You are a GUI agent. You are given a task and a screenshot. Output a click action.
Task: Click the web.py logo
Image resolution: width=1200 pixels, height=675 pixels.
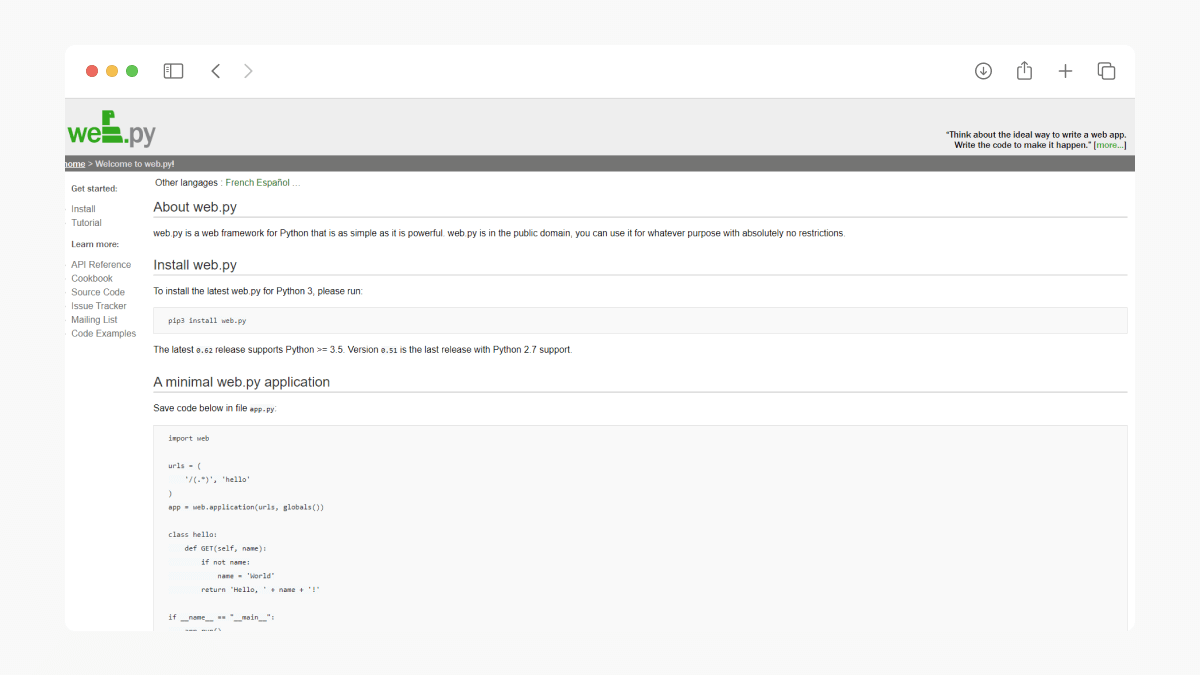click(x=111, y=129)
